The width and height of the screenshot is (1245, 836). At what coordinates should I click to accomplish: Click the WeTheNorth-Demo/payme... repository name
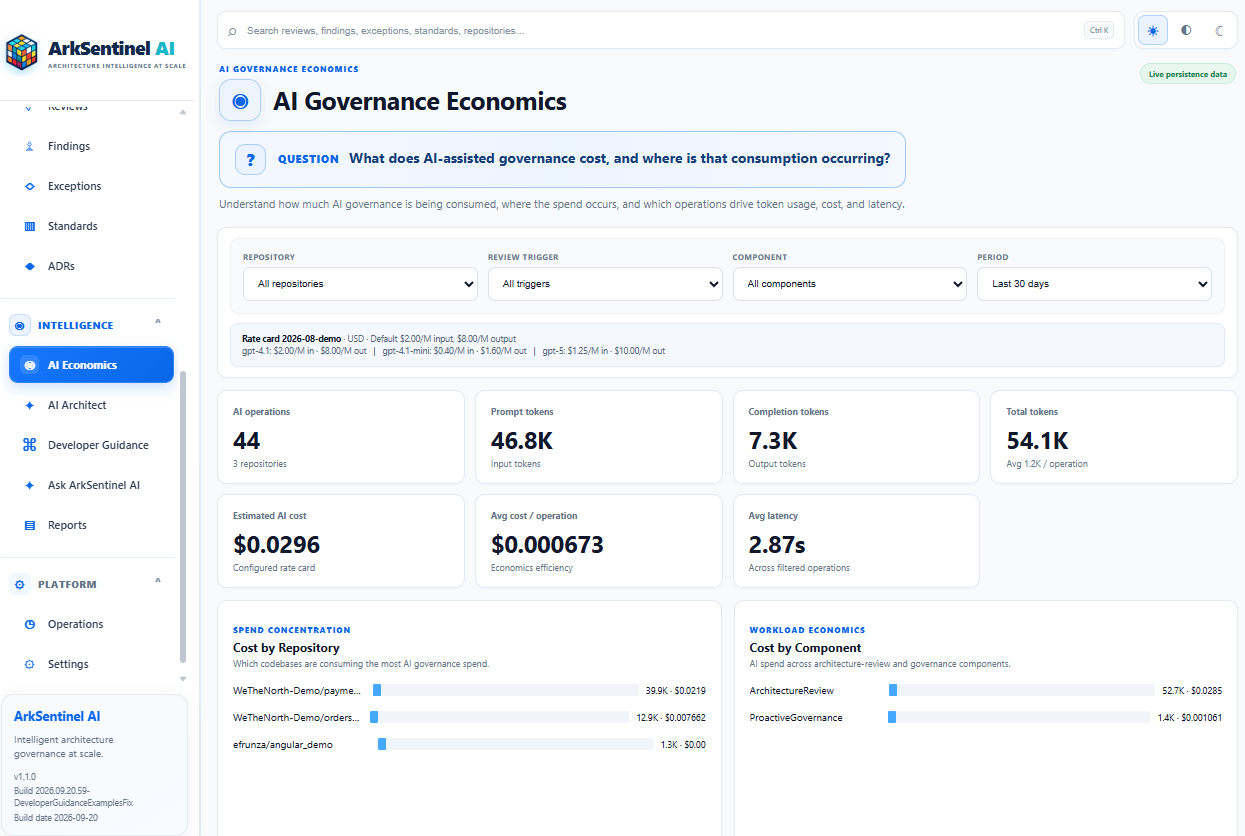tap(297, 690)
